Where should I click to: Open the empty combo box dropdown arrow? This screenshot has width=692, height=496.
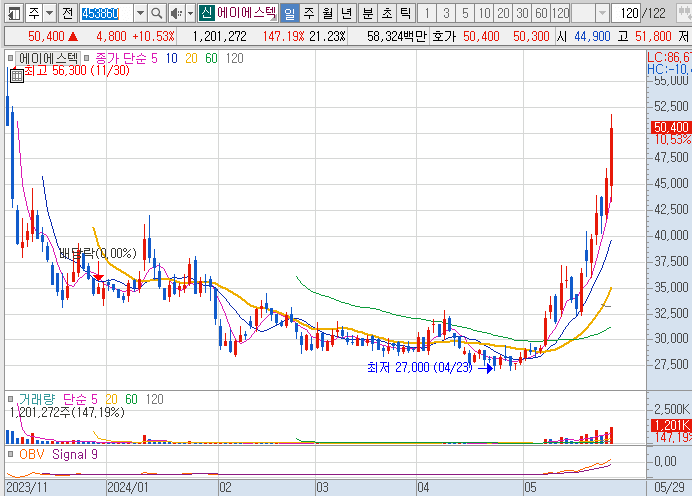tap(602, 13)
